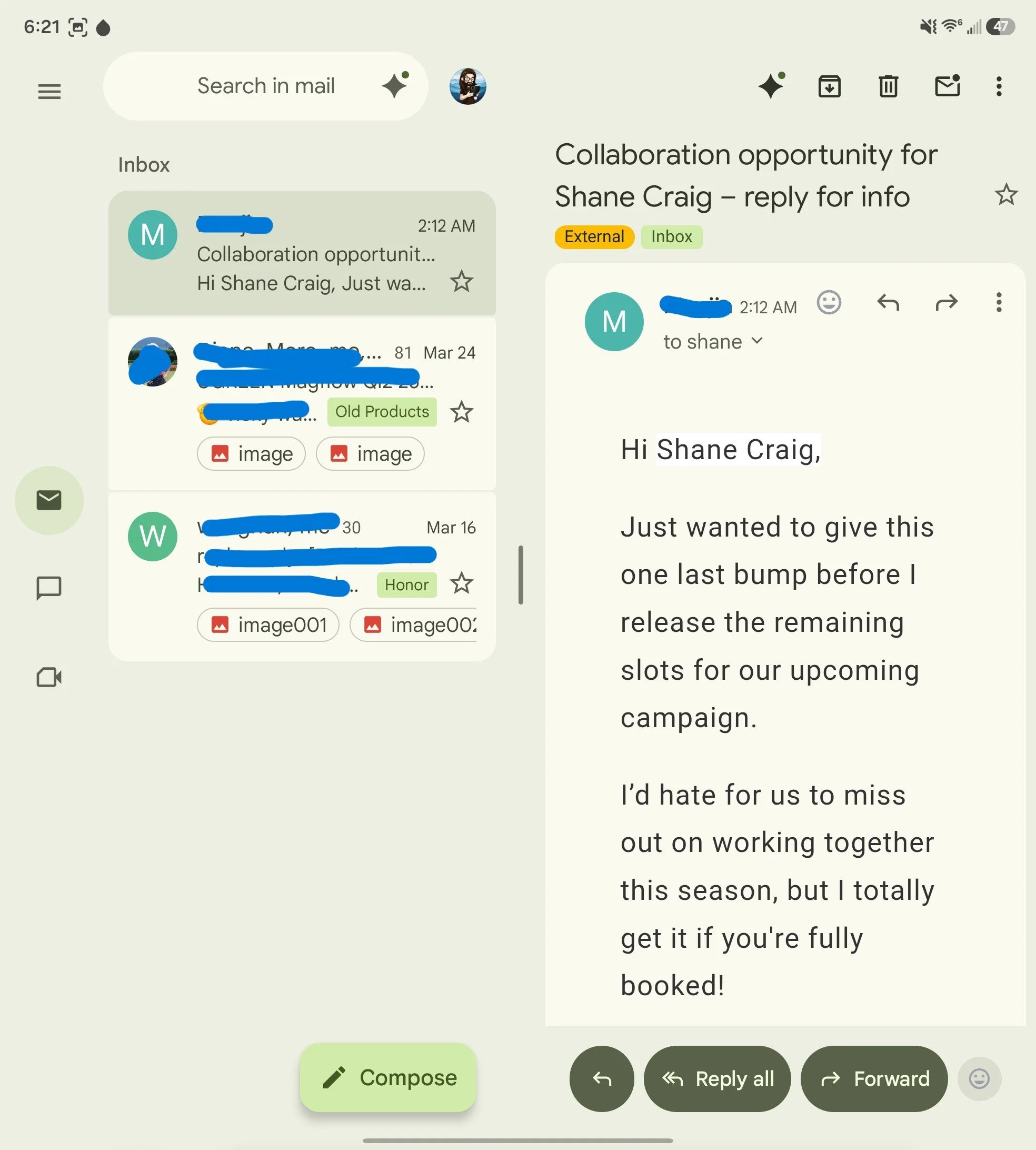
Task: Open the hamburger navigation menu
Action: pos(49,91)
